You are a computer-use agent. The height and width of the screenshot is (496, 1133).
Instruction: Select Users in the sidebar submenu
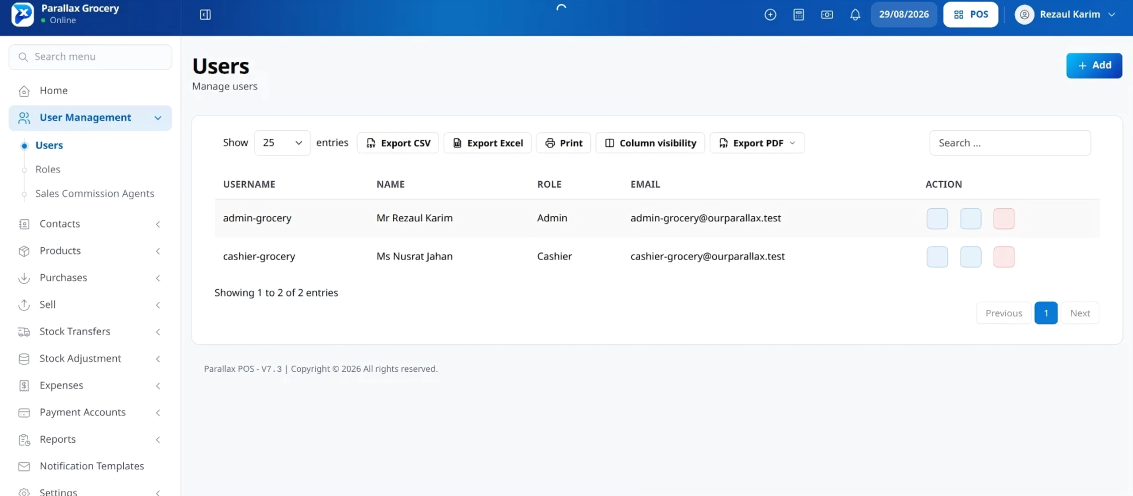pos(49,145)
